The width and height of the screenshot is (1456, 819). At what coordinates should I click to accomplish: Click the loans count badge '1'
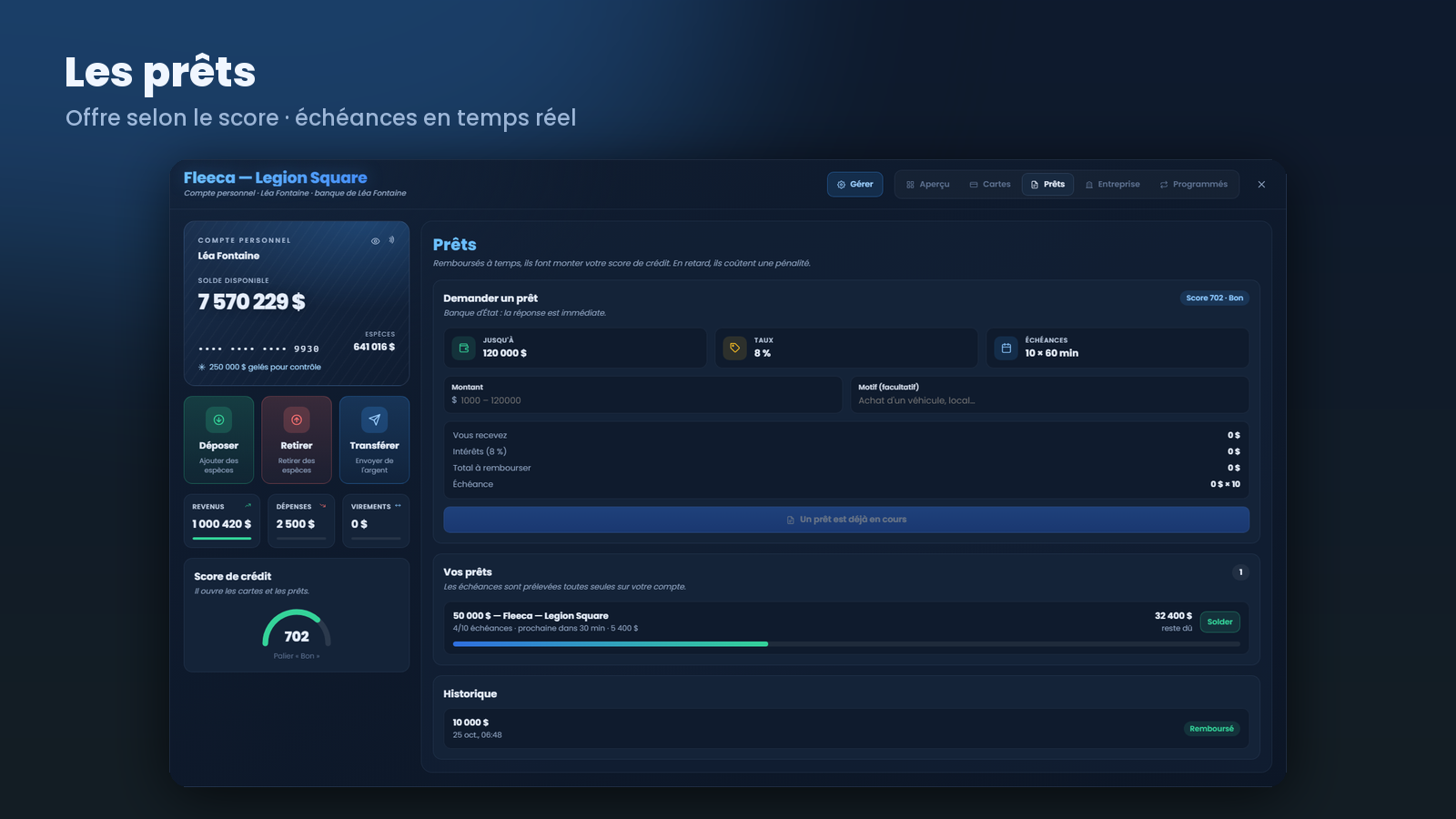1240,572
